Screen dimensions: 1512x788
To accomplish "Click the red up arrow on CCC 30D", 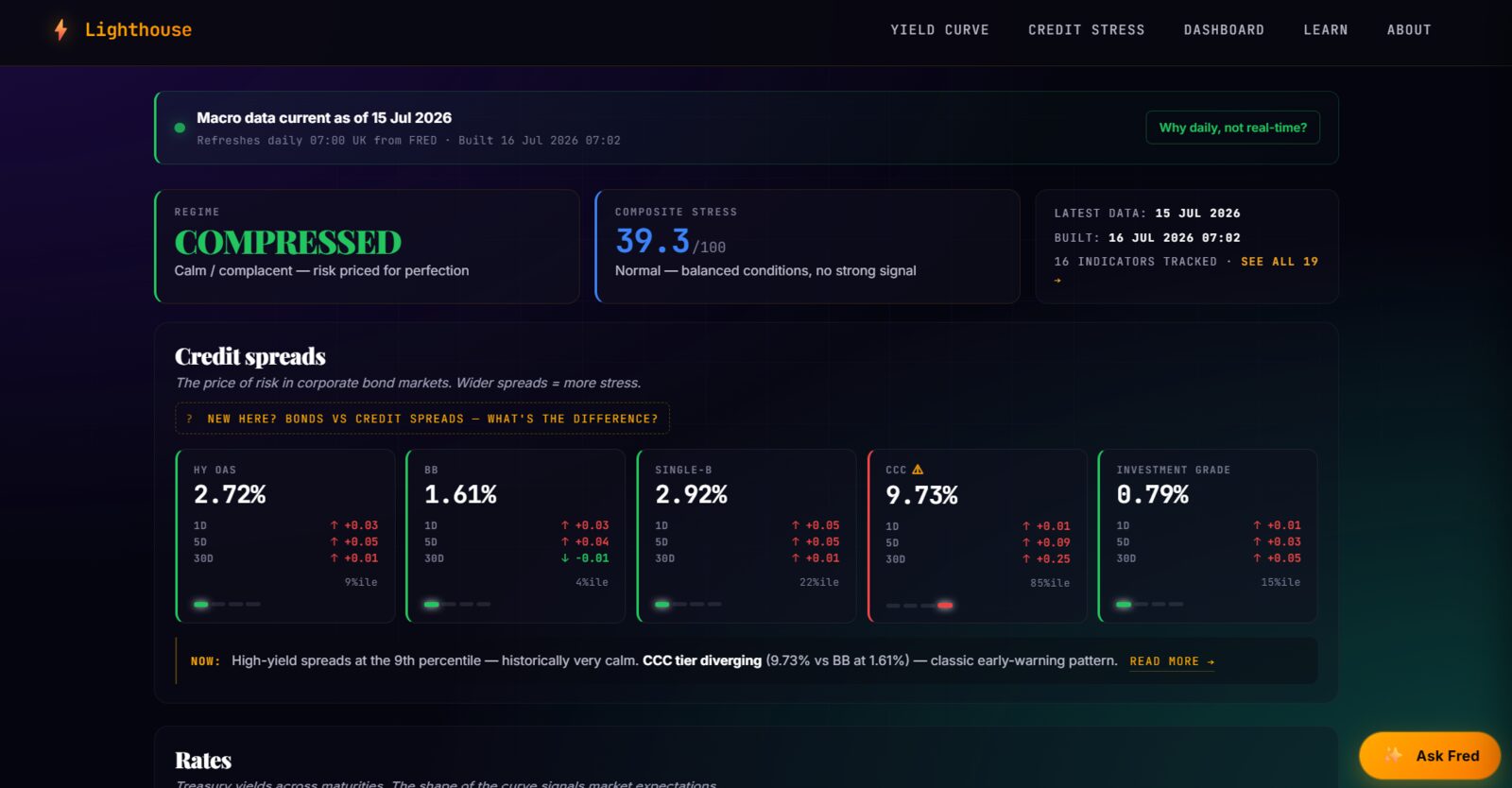I will coord(1026,559).
